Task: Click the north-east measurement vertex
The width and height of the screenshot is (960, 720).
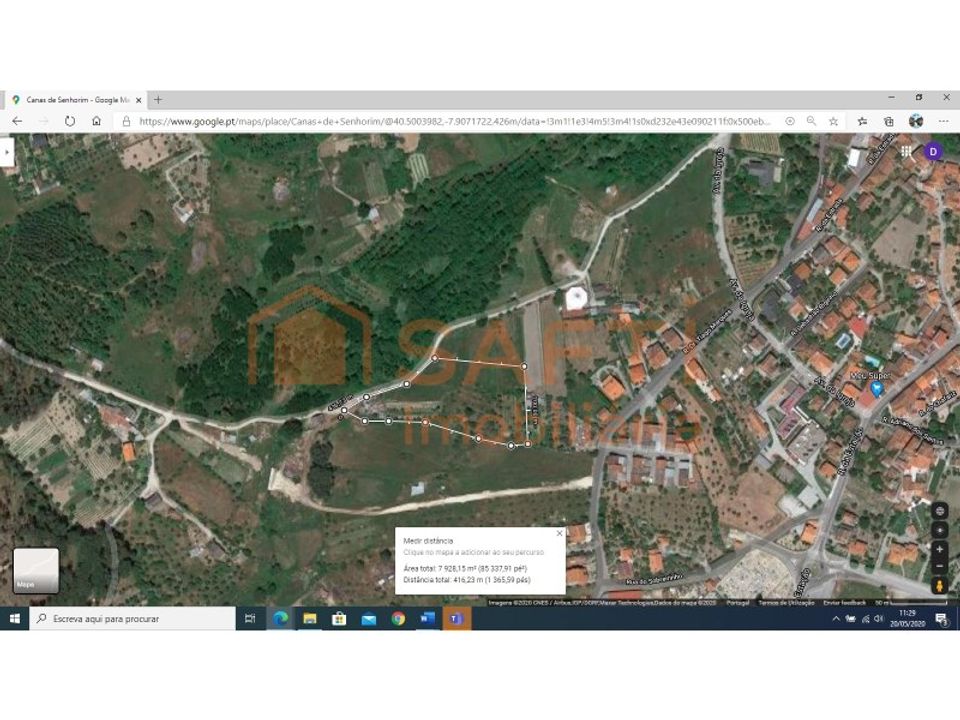Action: click(x=524, y=366)
